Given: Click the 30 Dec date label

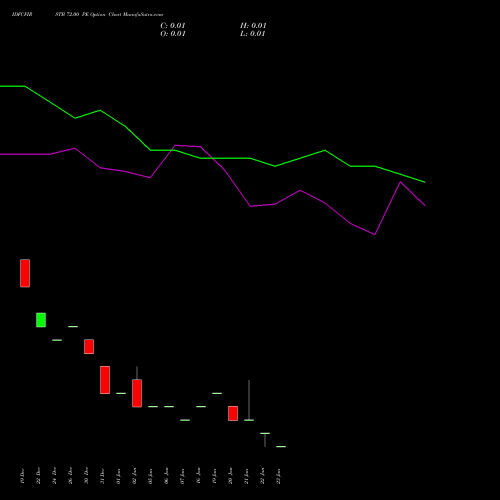Looking at the screenshot, I should [86, 476].
